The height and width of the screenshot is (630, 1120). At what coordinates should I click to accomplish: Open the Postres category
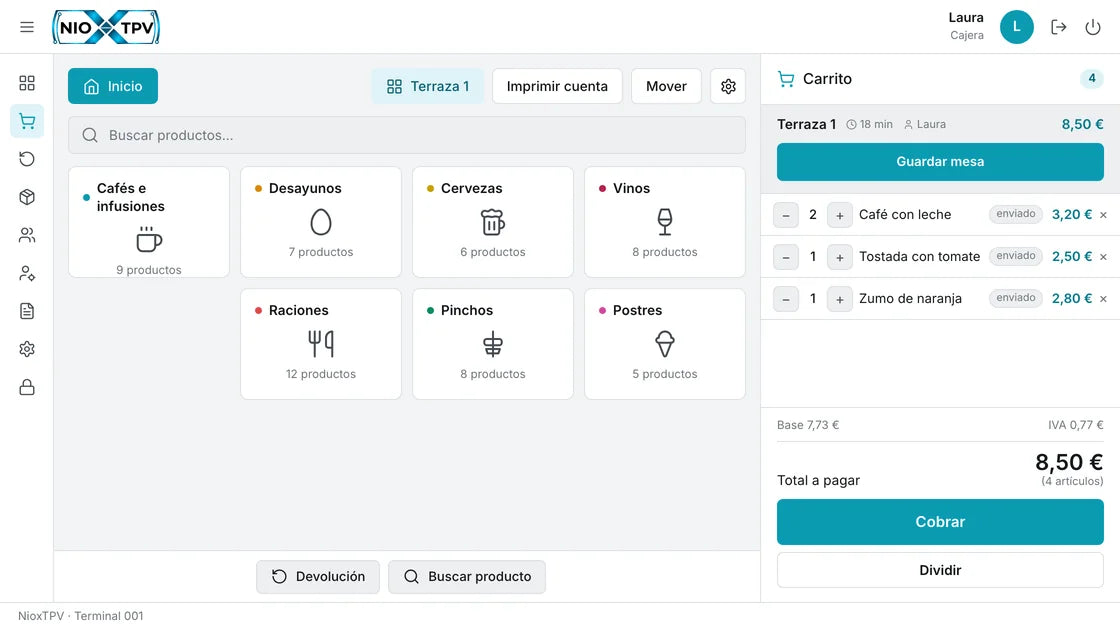(x=665, y=344)
